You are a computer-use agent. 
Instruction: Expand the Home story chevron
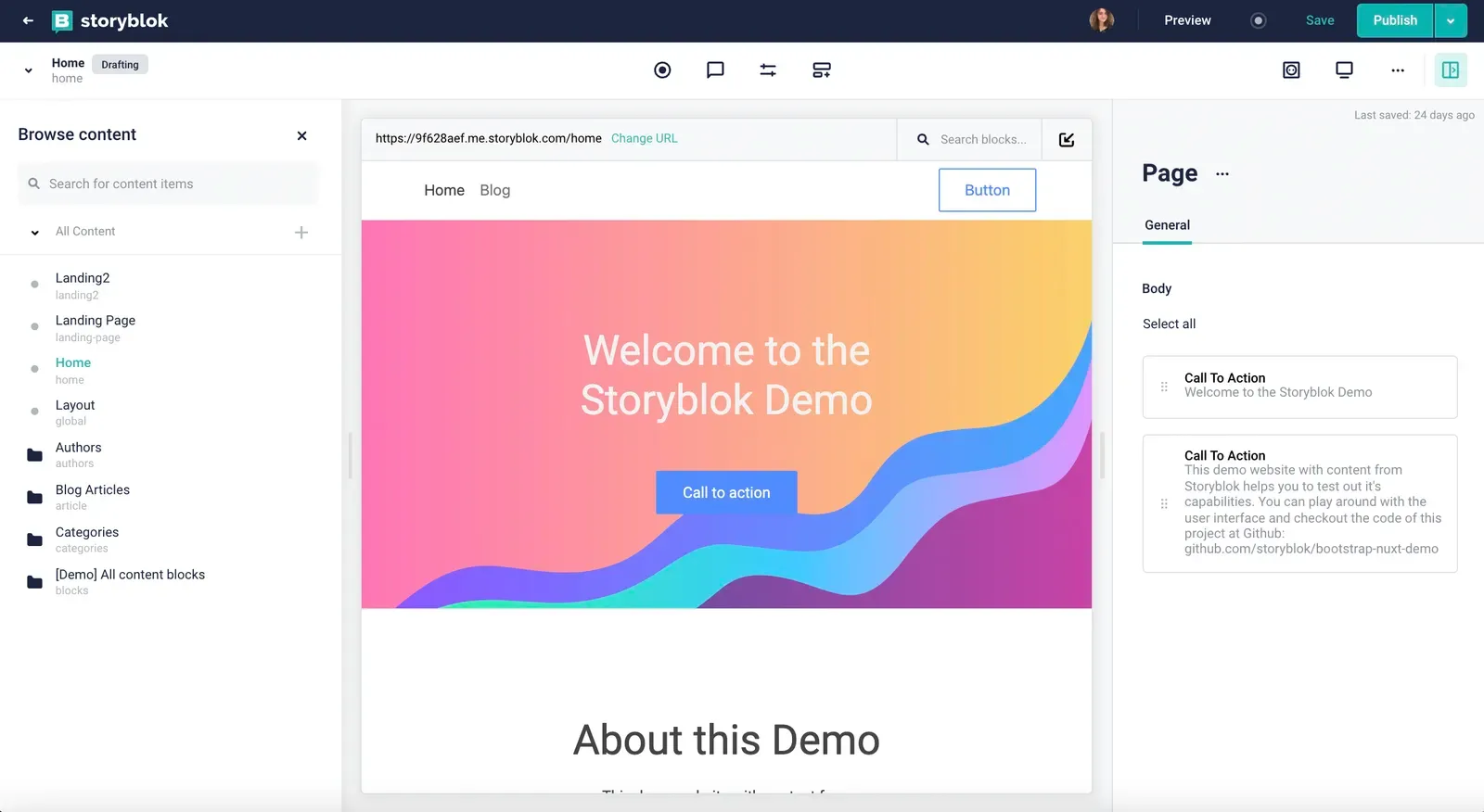click(29, 70)
